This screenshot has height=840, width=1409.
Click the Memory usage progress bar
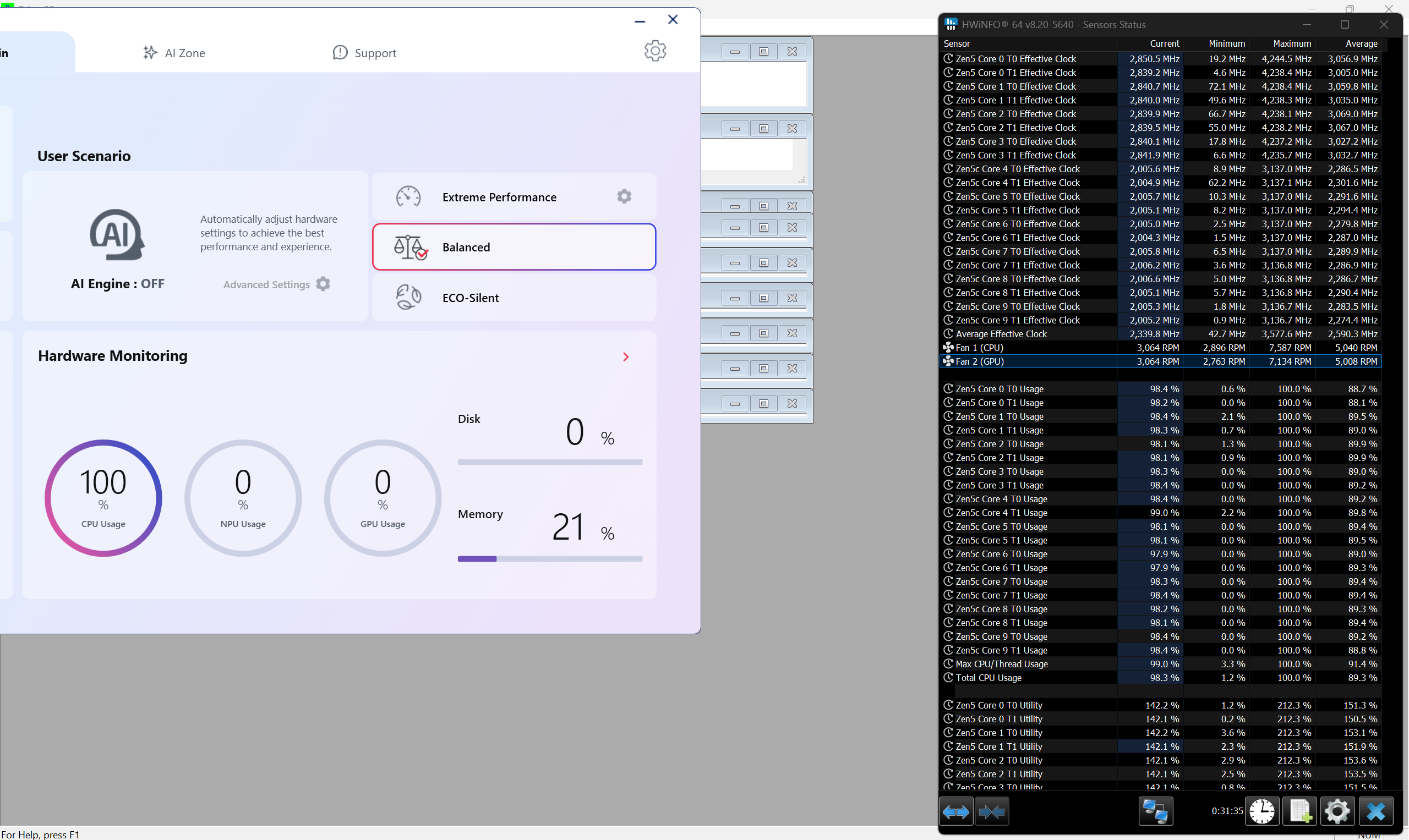[550, 559]
